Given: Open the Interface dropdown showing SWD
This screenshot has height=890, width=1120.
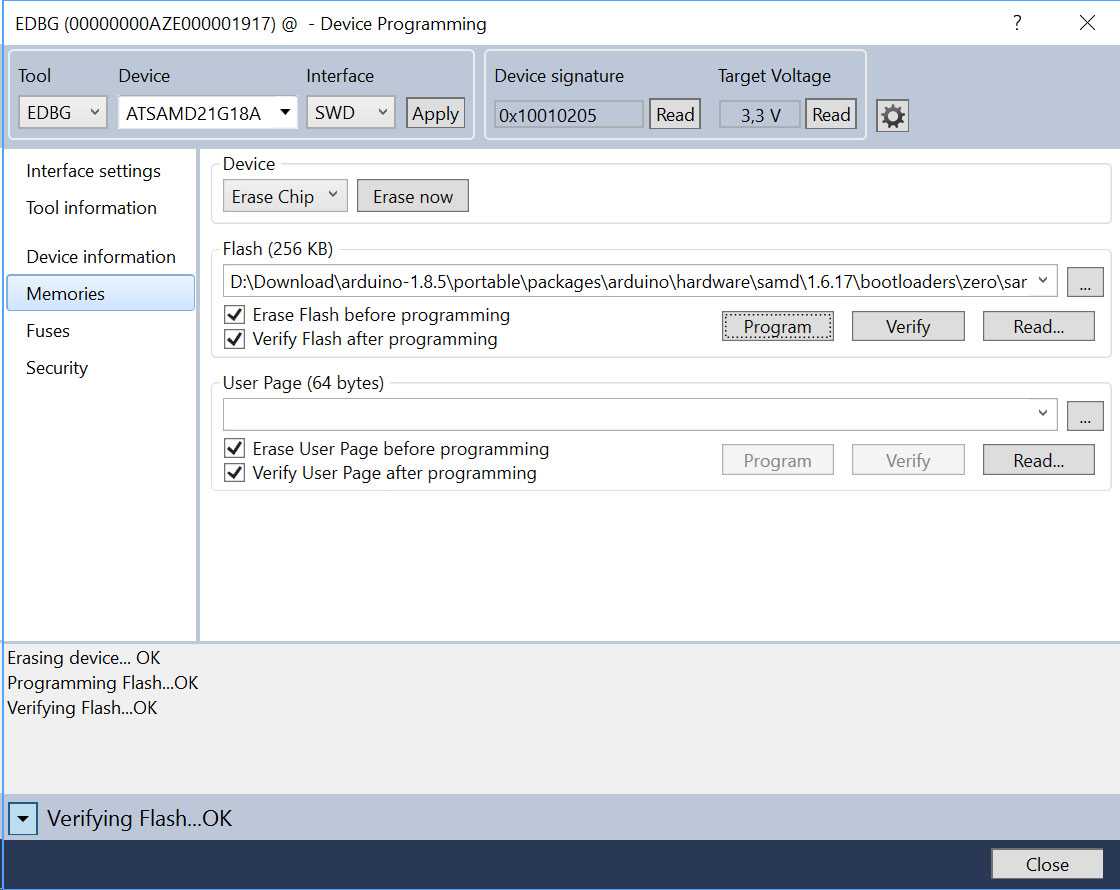Looking at the screenshot, I should (x=350, y=113).
